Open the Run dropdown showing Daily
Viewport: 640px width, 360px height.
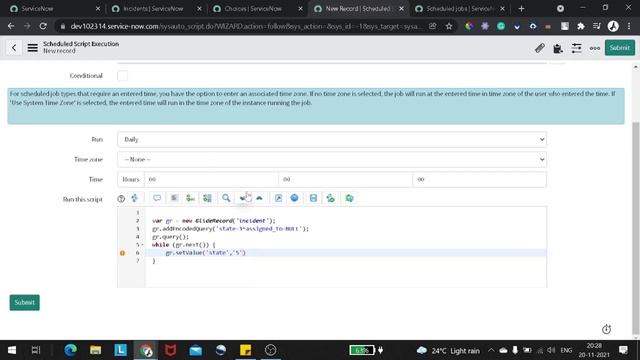tap(332, 140)
